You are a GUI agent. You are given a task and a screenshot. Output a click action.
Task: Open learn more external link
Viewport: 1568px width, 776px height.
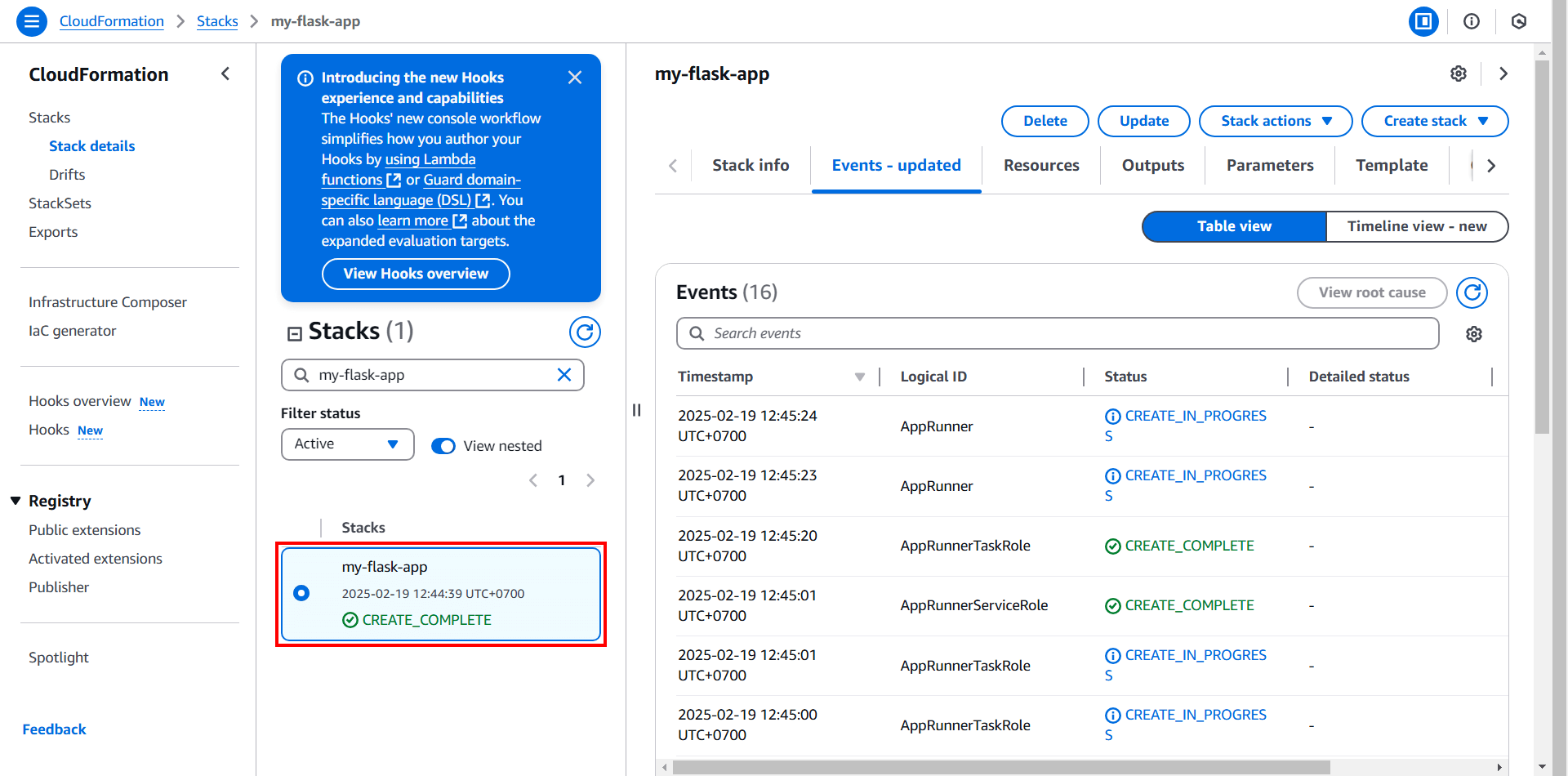pyautogui.click(x=422, y=221)
